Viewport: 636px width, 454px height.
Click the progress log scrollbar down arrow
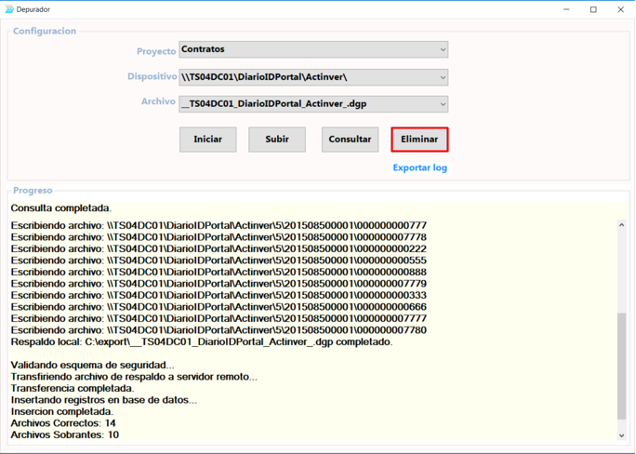tap(622, 437)
